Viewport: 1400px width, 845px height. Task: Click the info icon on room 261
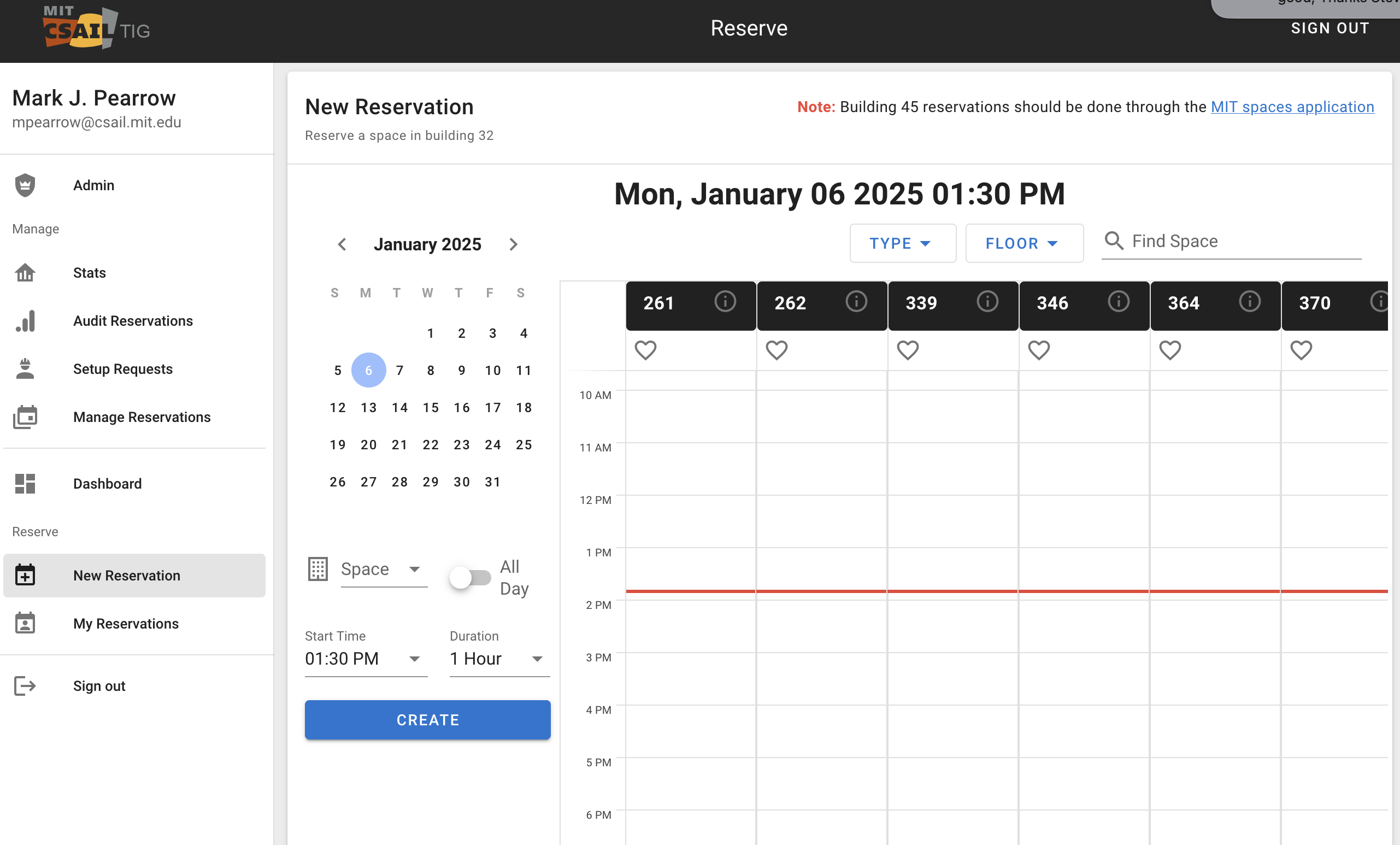coord(726,302)
